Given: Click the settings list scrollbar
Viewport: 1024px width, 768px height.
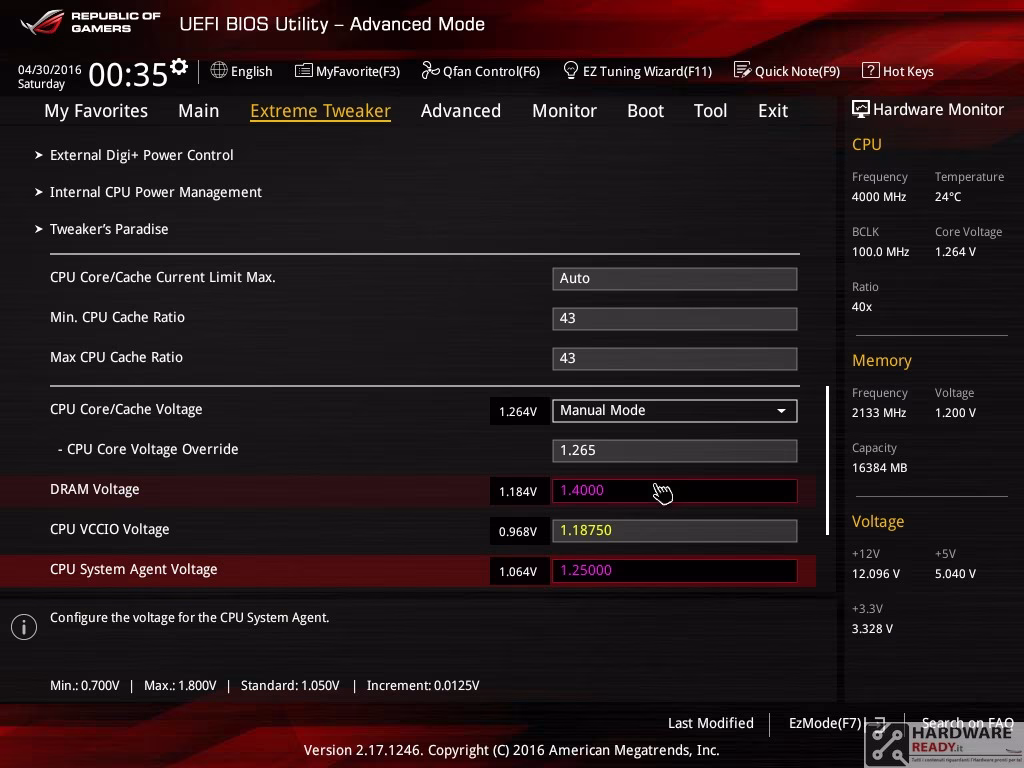Looking at the screenshot, I should [x=827, y=460].
